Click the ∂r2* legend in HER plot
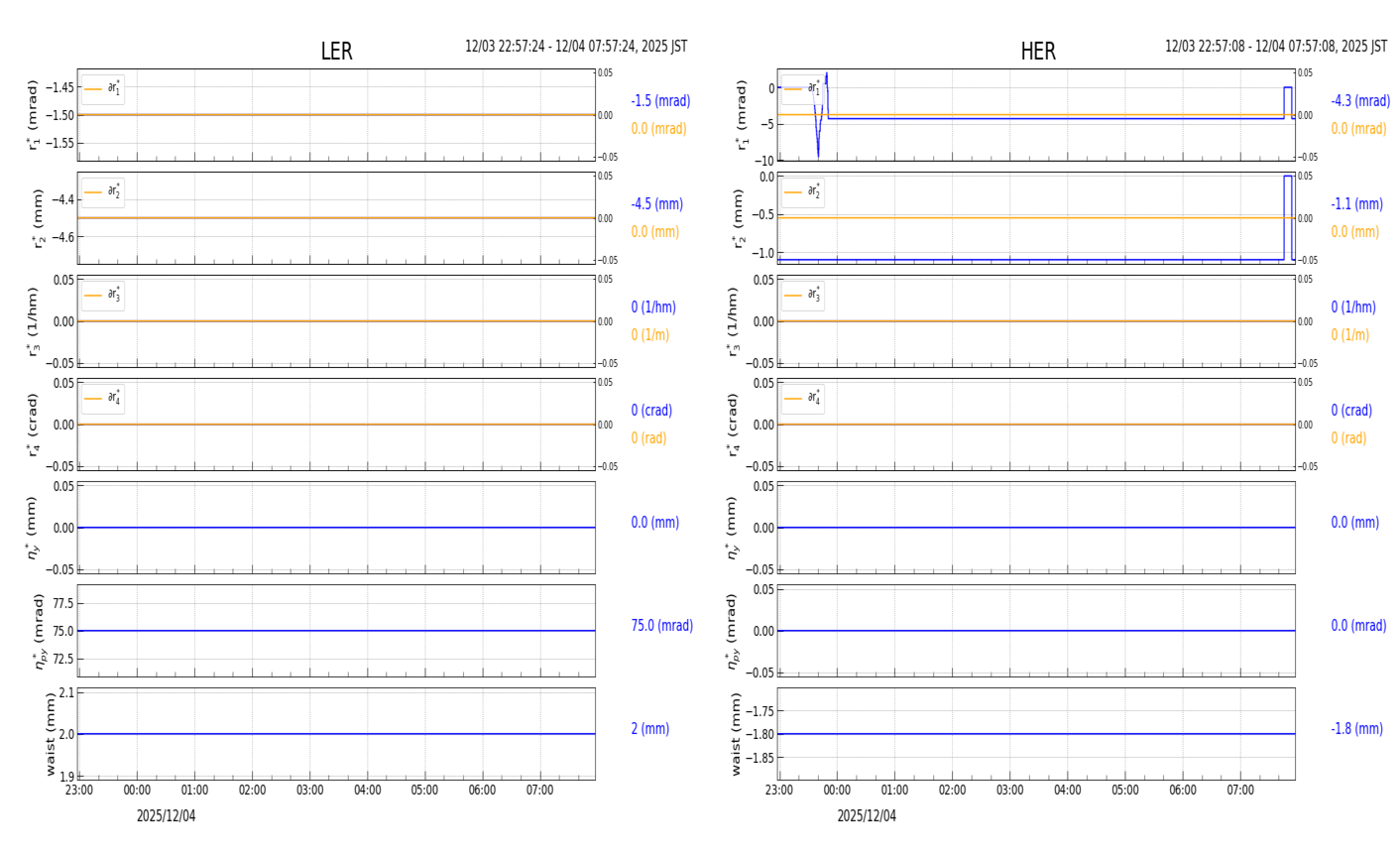Image resolution: width=1400 pixels, height=857 pixels. tap(803, 192)
